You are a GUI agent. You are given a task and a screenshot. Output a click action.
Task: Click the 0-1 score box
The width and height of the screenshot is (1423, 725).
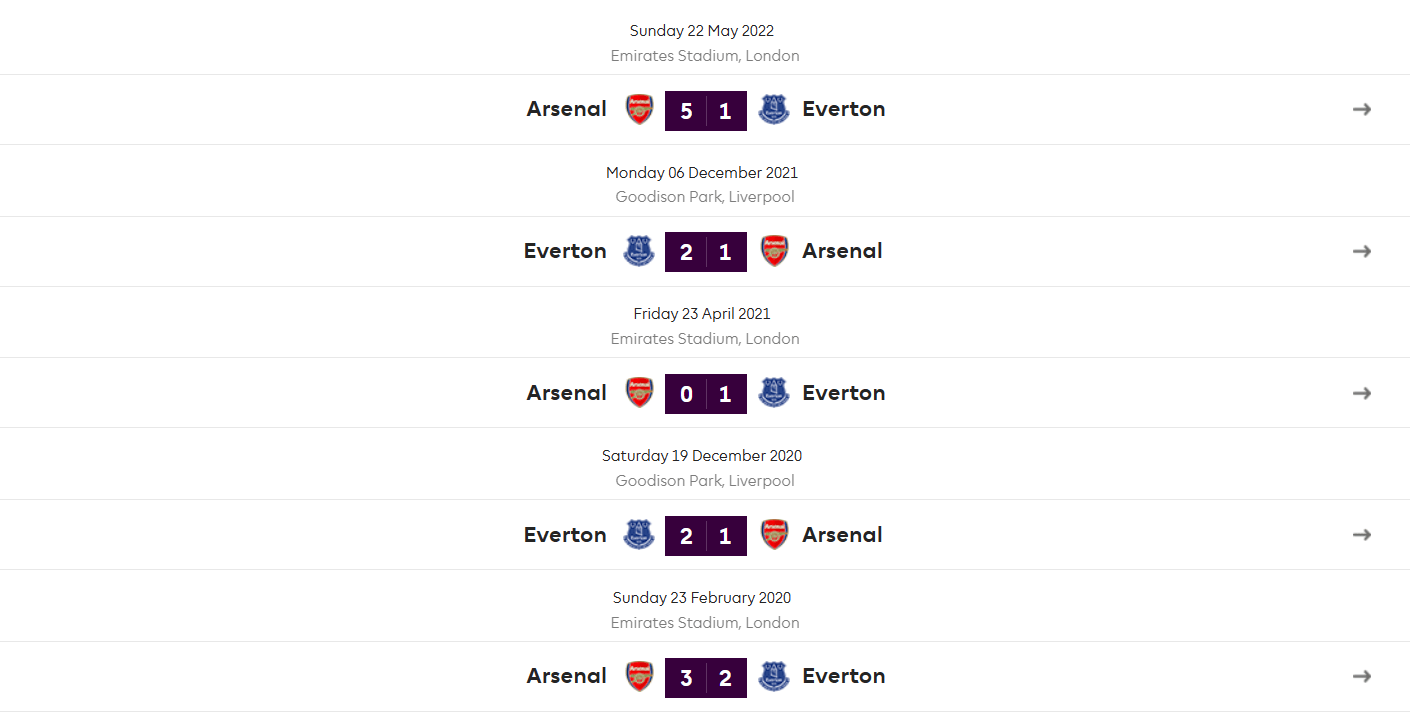point(706,394)
